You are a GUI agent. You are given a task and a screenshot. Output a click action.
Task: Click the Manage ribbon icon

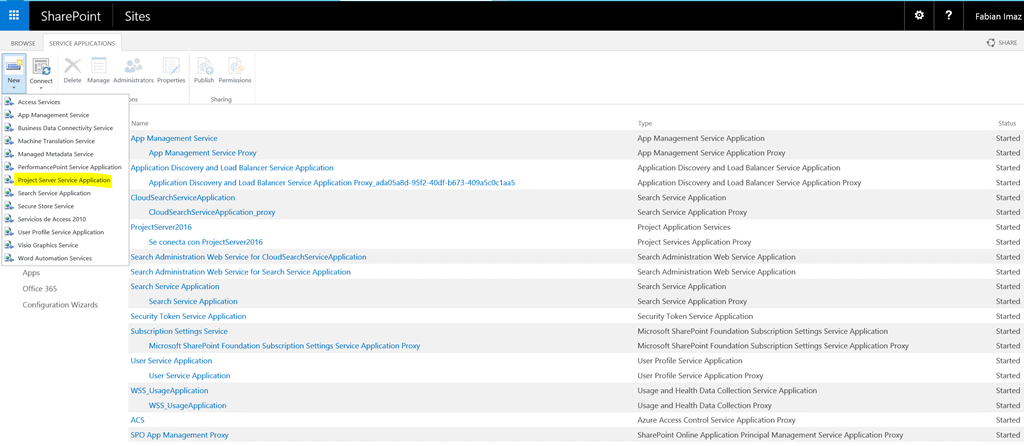coord(98,65)
